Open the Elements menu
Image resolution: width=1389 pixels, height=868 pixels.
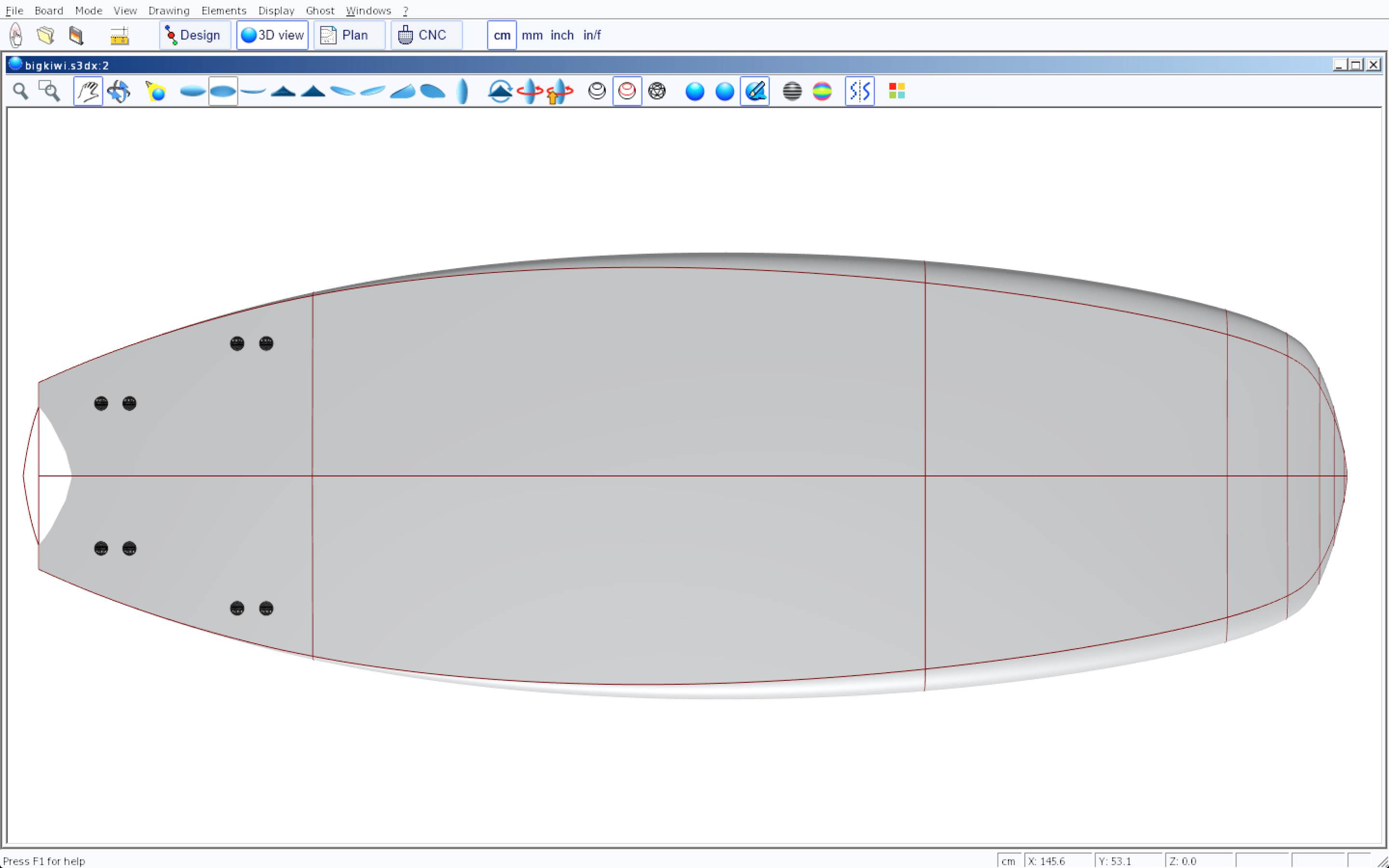pyautogui.click(x=223, y=11)
